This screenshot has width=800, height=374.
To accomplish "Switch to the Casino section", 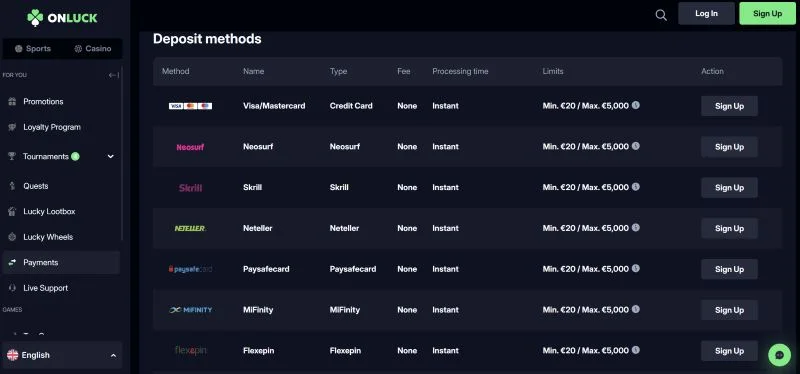I will click(92, 48).
